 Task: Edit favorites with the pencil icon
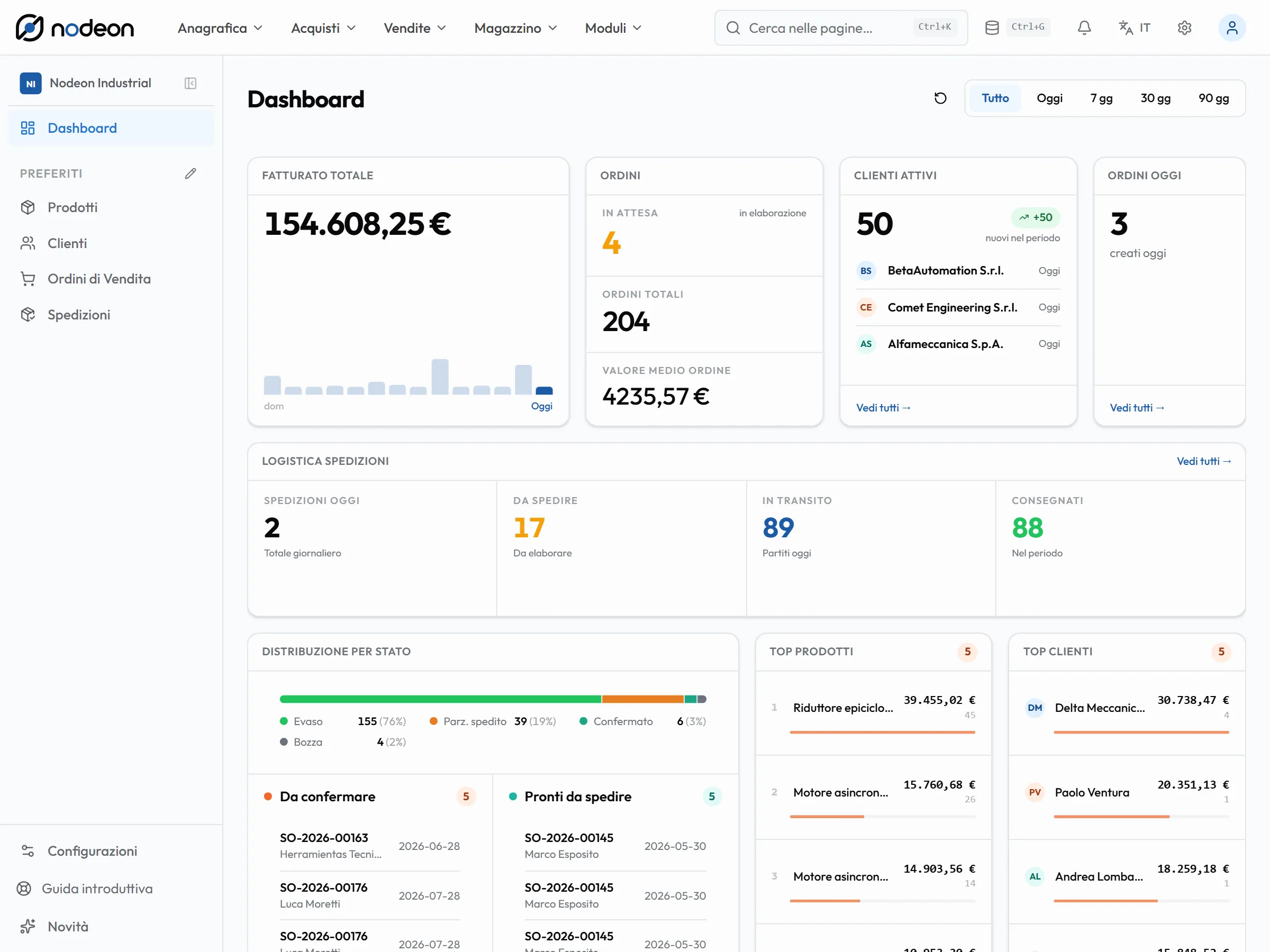tap(190, 173)
